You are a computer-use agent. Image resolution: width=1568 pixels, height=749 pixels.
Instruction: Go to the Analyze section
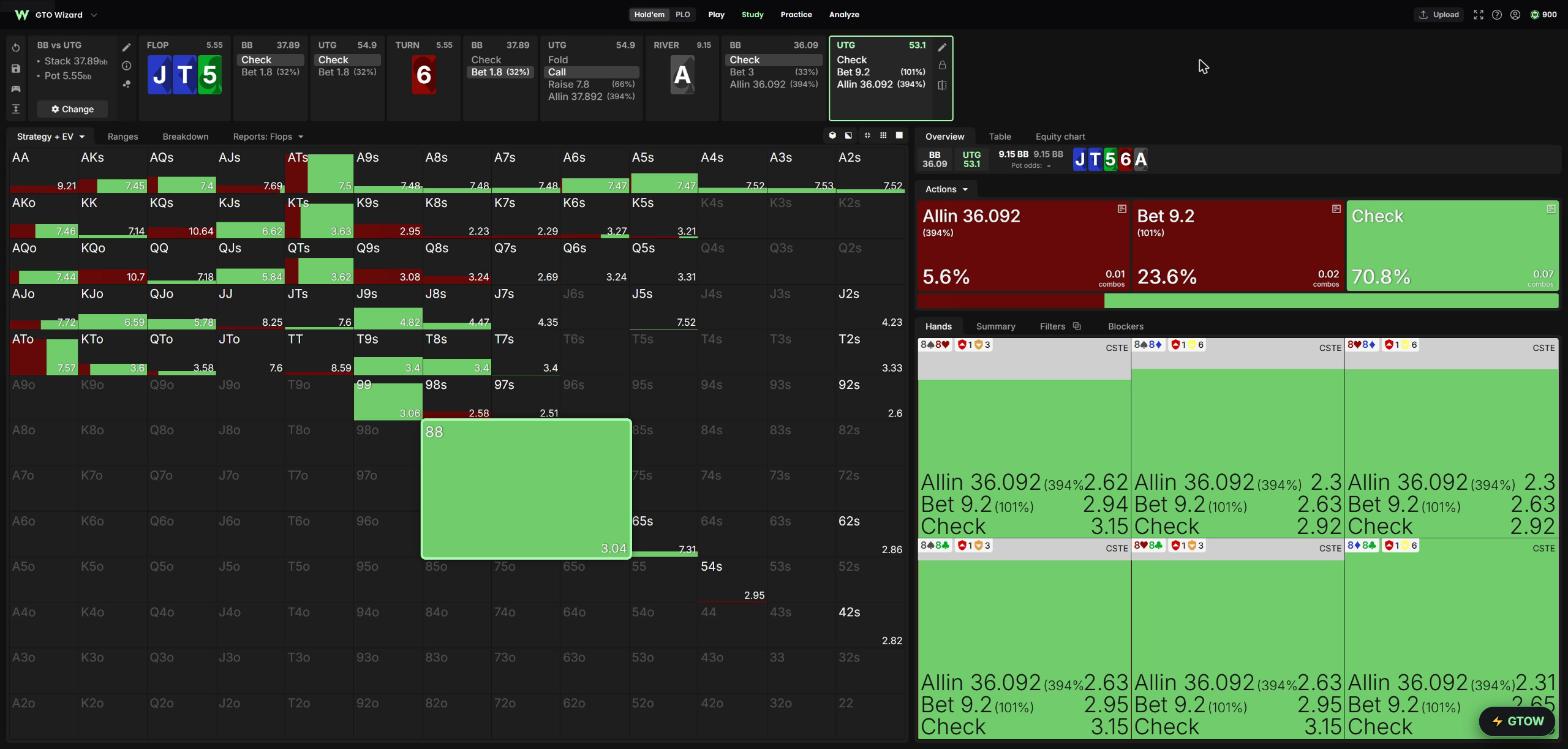tap(844, 15)
